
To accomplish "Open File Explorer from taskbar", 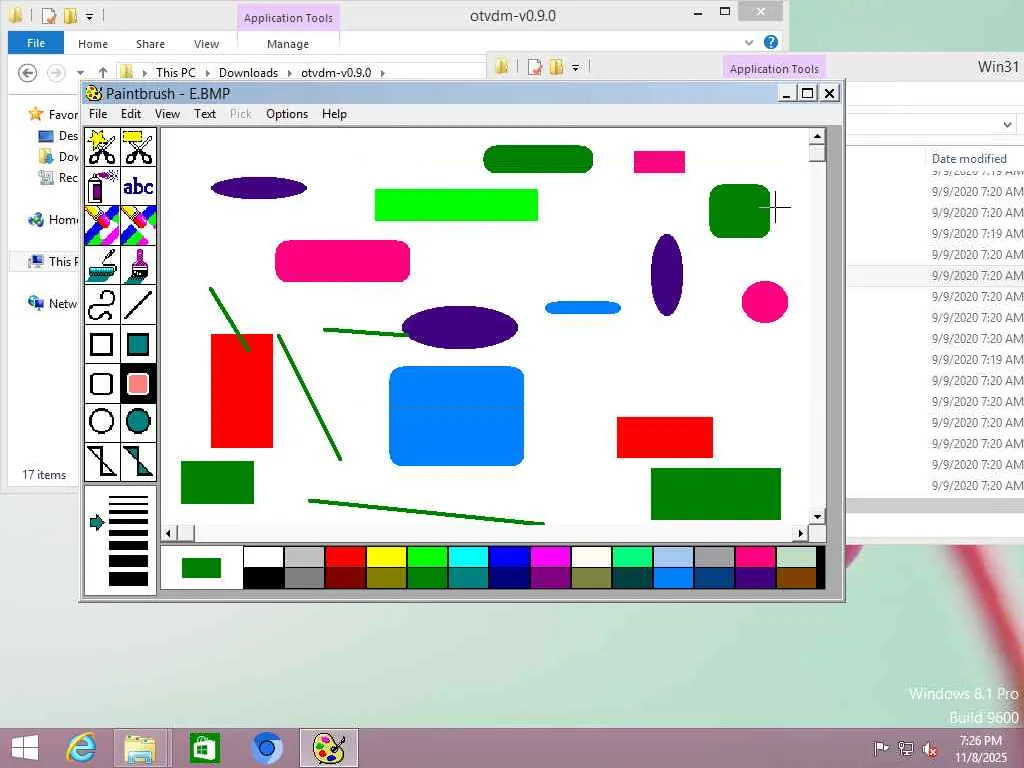I will point(140,748).
